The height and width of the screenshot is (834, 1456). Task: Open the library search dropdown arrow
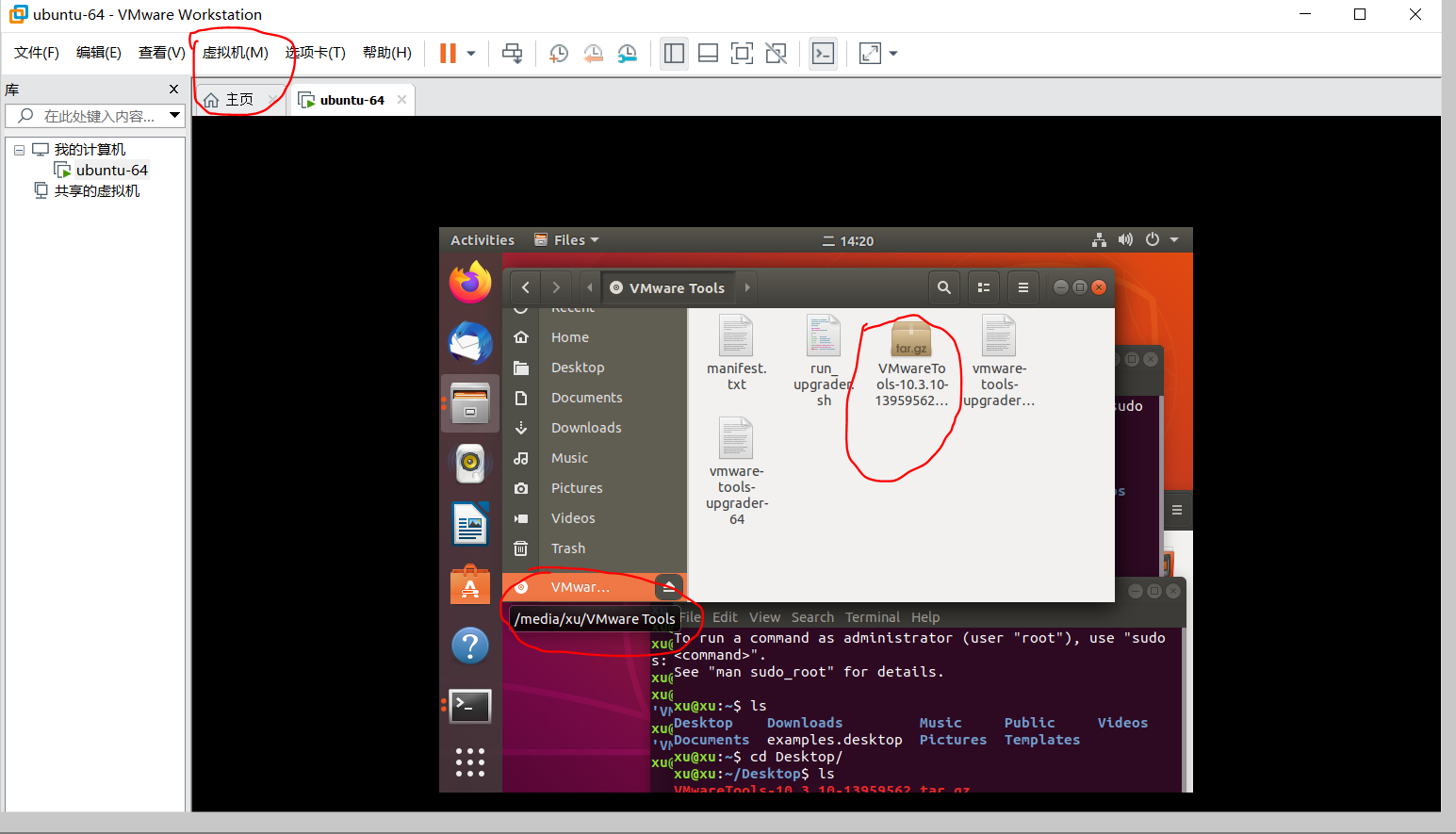[174, 116]
